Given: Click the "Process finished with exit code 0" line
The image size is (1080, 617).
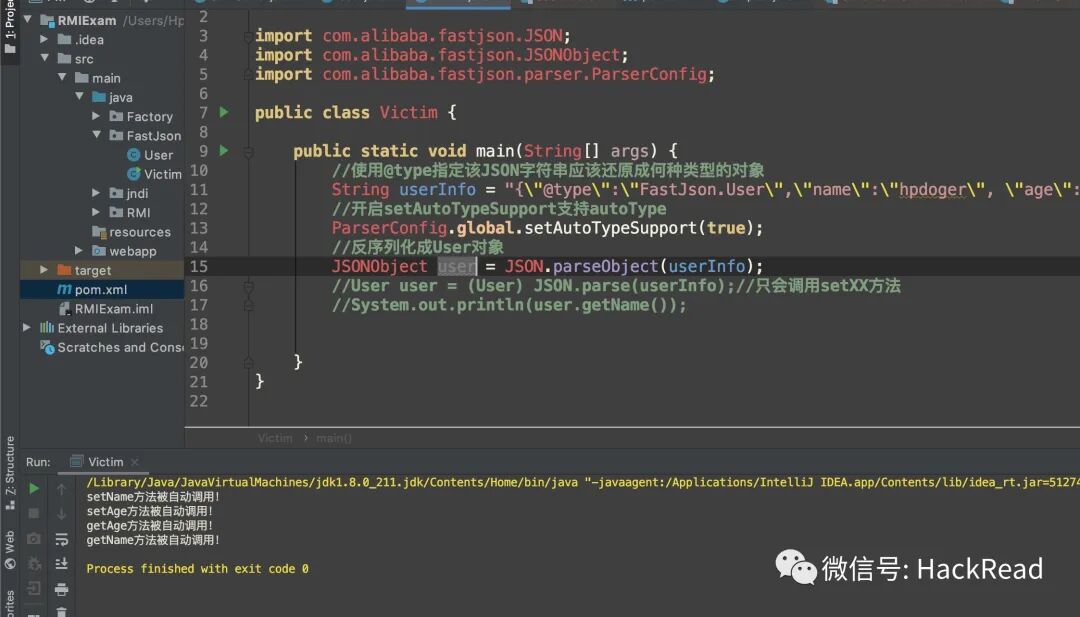Looking at the screenshot, I should pos(197,569).
